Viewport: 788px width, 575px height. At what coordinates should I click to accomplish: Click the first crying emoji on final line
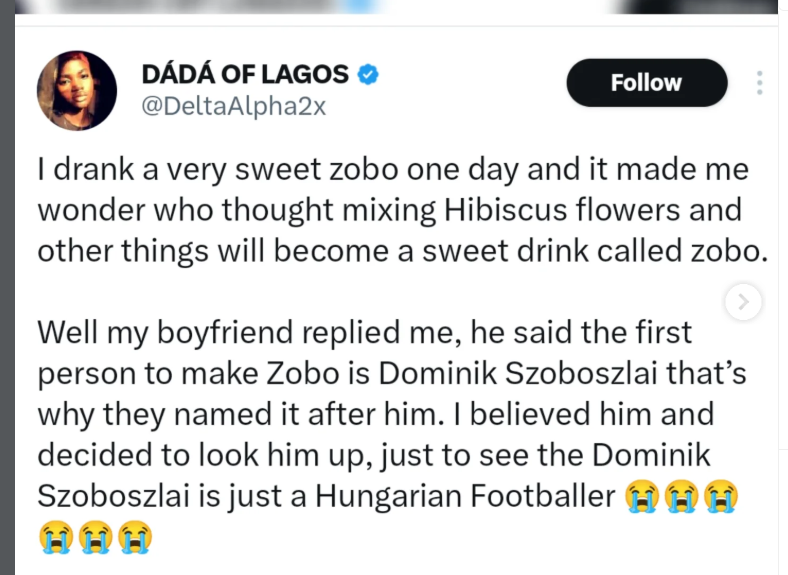point(56,538)
